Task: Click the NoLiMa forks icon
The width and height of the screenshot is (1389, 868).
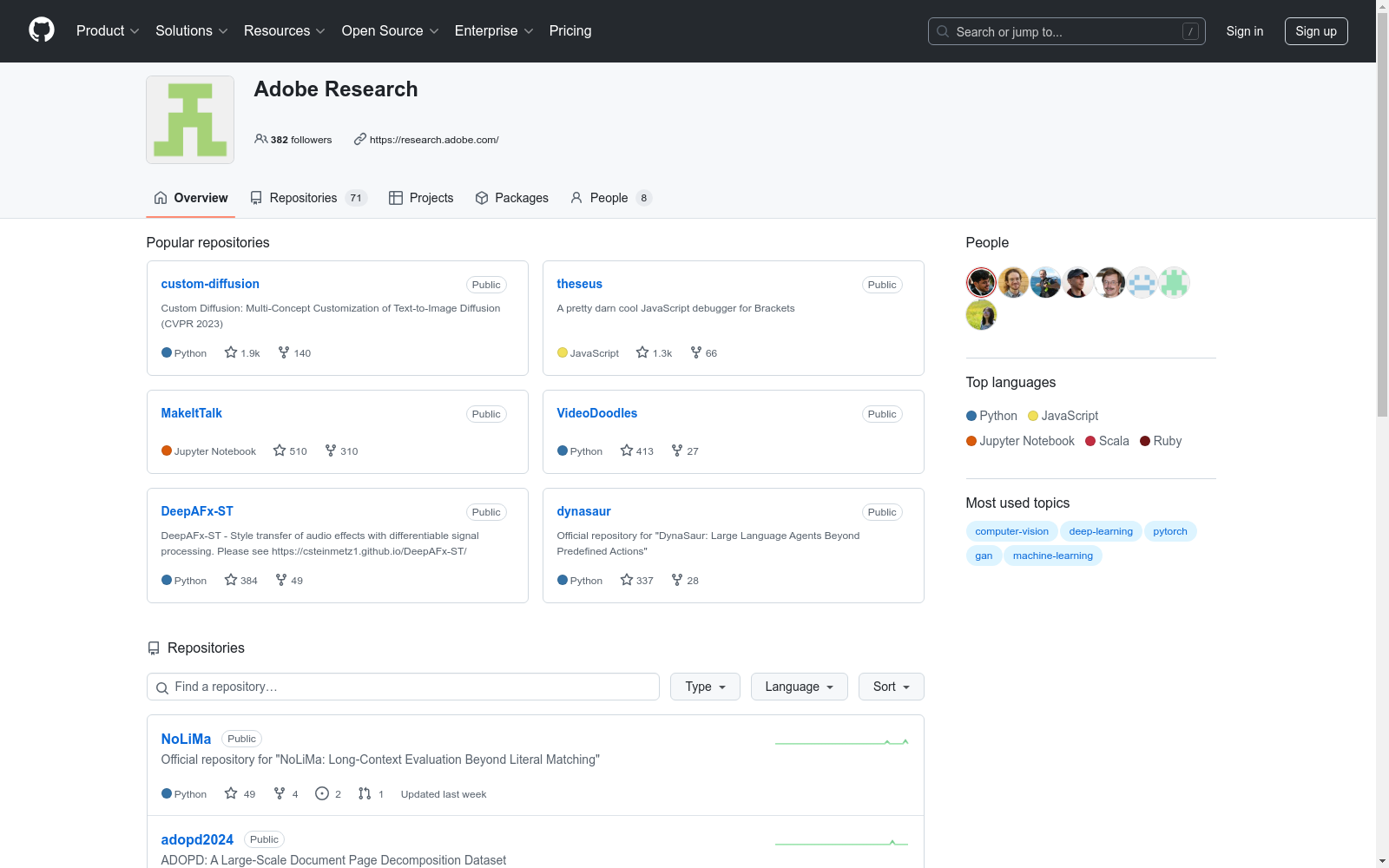Action: (280, 793)
